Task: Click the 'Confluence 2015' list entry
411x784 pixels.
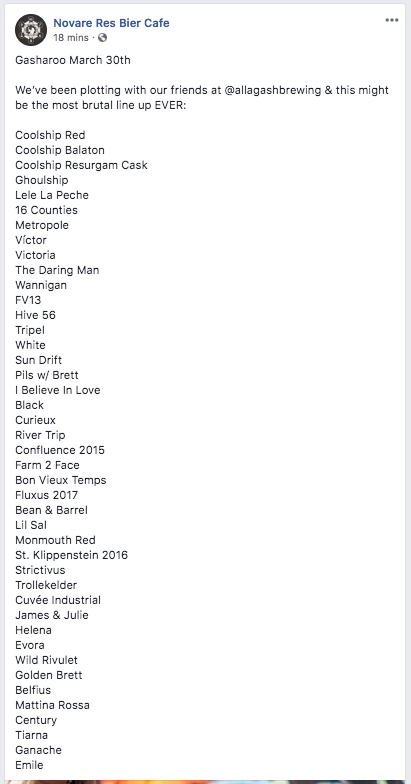Action: tap(60, 450)
